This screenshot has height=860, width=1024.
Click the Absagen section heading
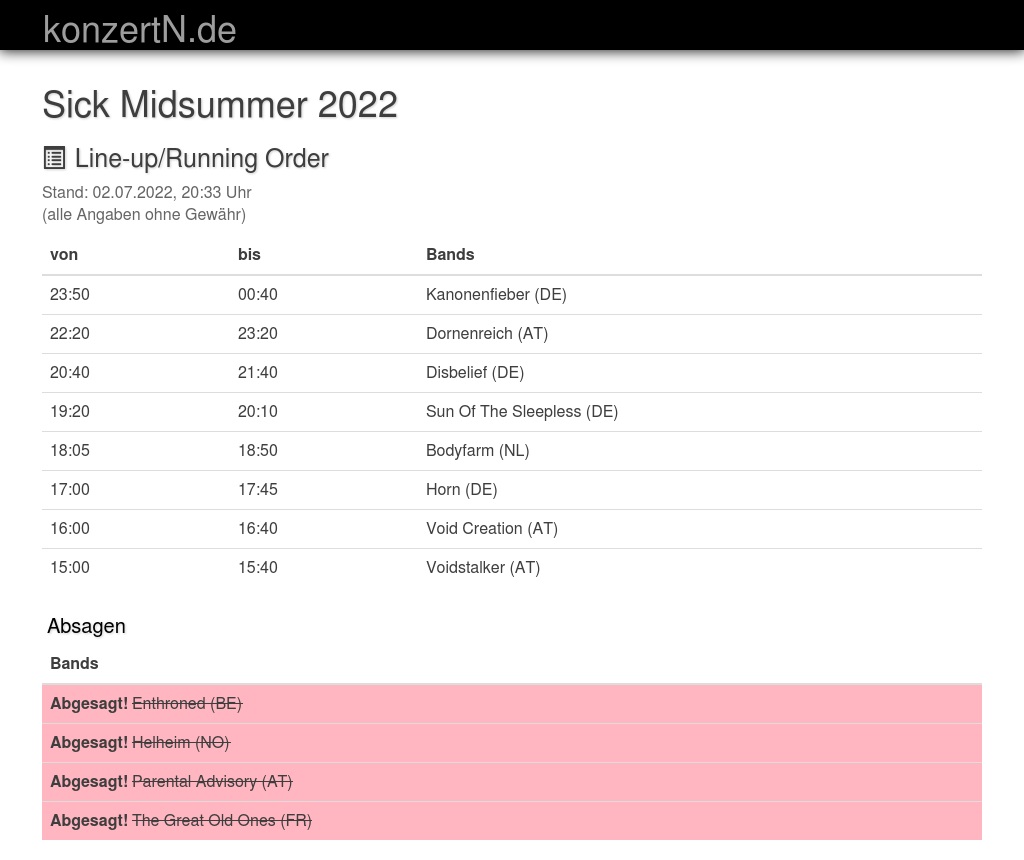[86, 626]
